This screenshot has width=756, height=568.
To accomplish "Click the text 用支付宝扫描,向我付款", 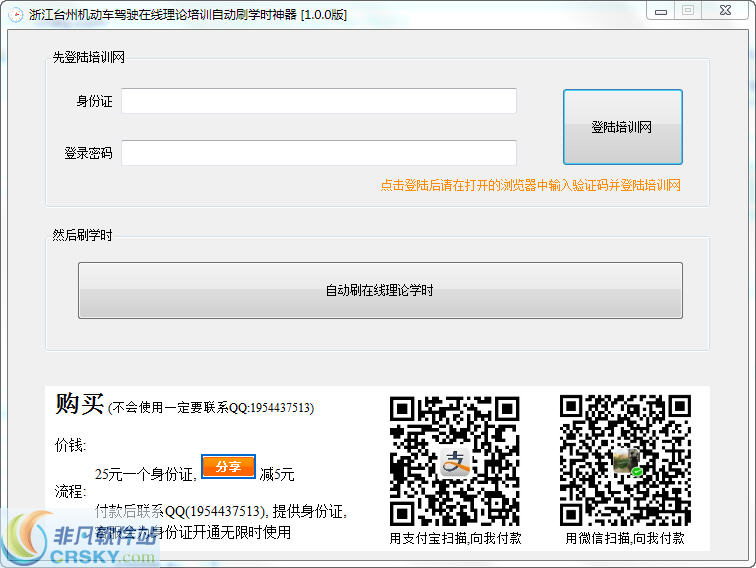I will pos(455,538).
